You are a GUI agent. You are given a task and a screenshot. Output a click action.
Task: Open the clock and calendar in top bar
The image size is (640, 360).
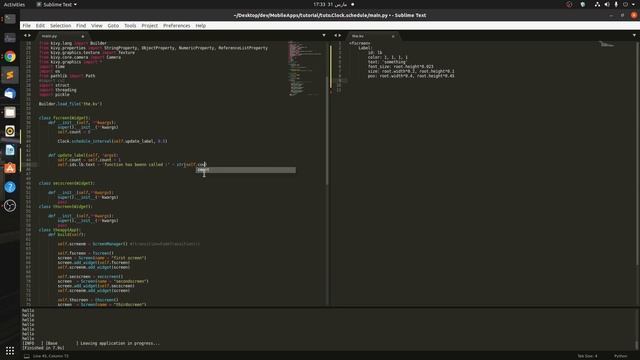(x=331, y=4)
